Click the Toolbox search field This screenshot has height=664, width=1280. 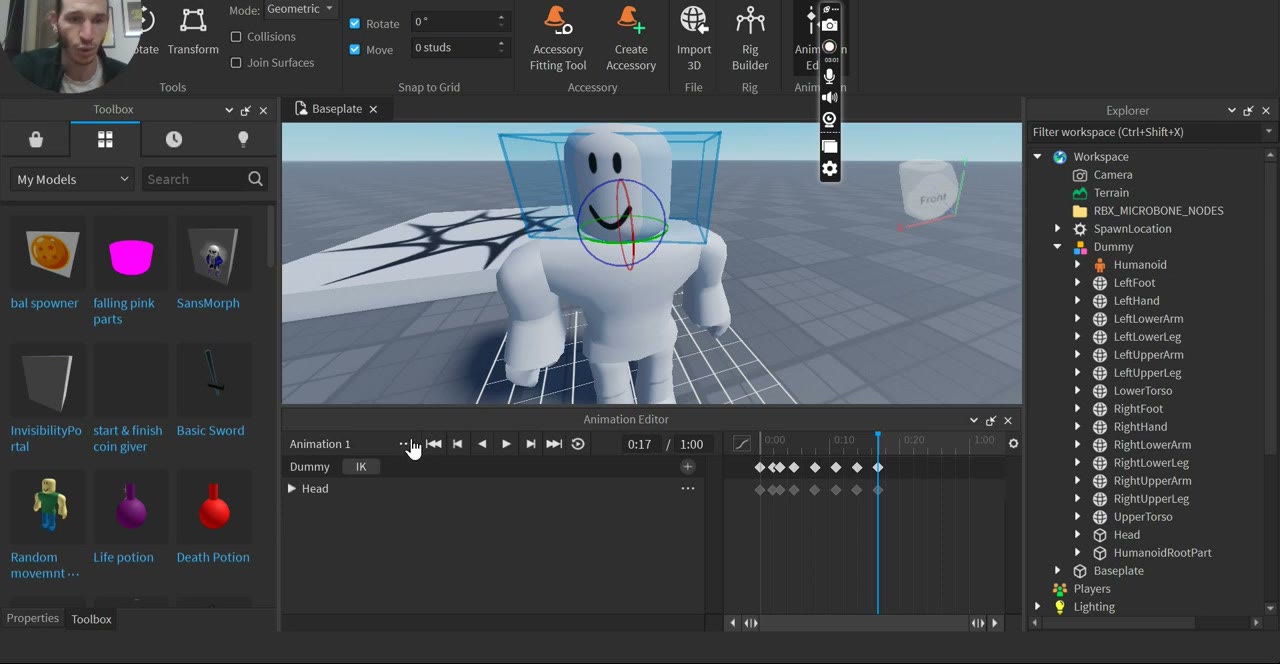coord(204,179)
